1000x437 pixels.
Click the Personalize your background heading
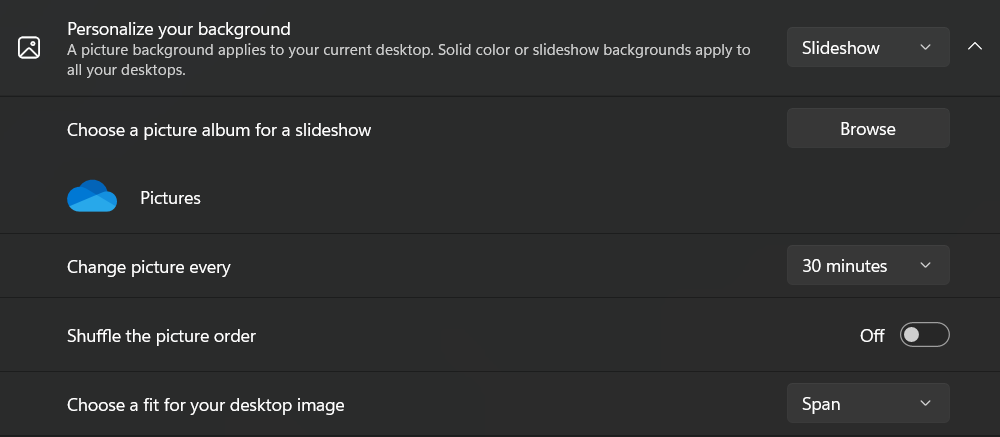click(179, 29)
